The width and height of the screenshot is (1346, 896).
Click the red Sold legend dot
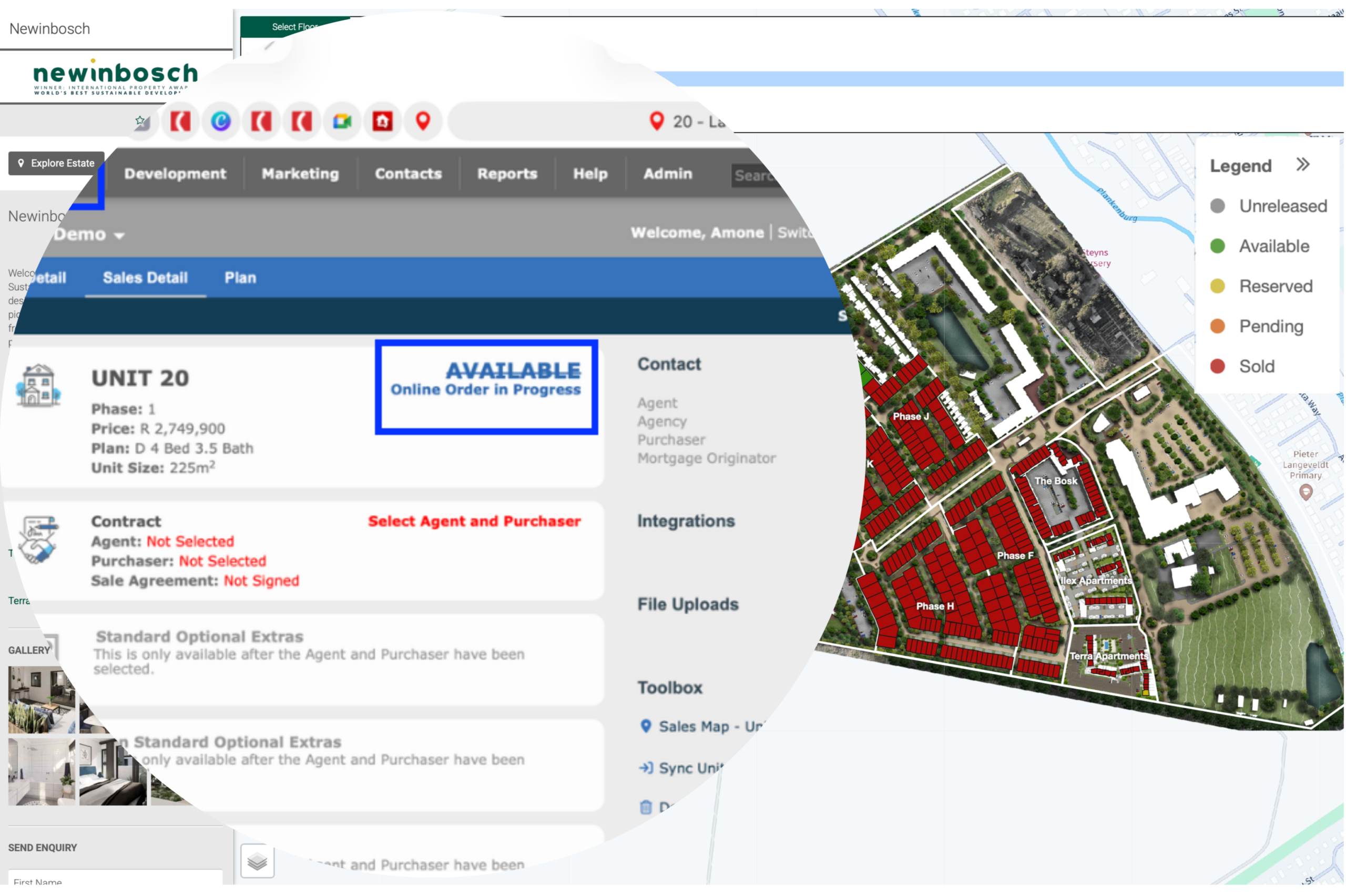[x=1218, y=366]
